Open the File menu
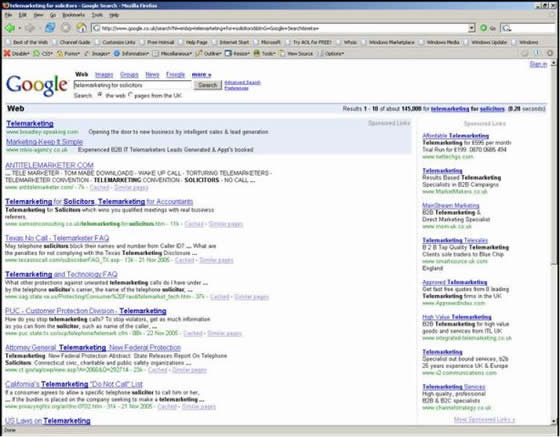Viewport: 560px width, 437px height. pos(8,15)
